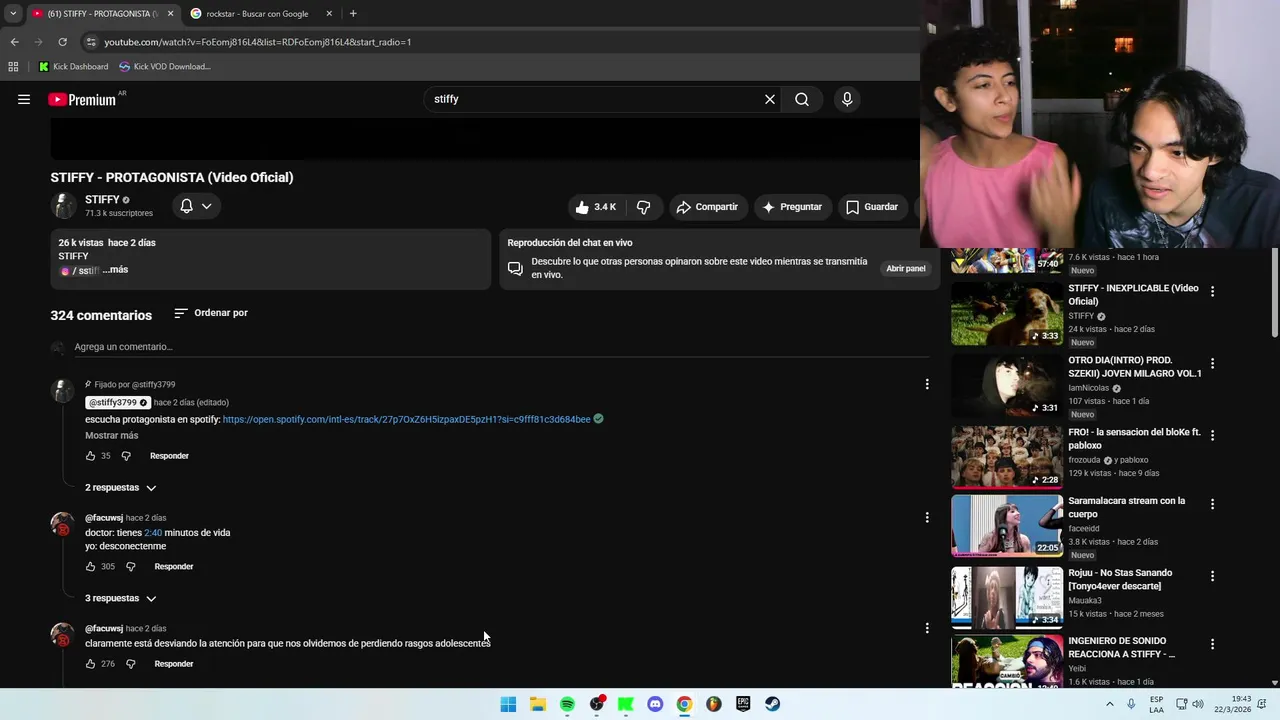Screen dimensions: 1280x720
Task: Save video with Guardar button
Action: pyautogui.click(x=872, y=207)
